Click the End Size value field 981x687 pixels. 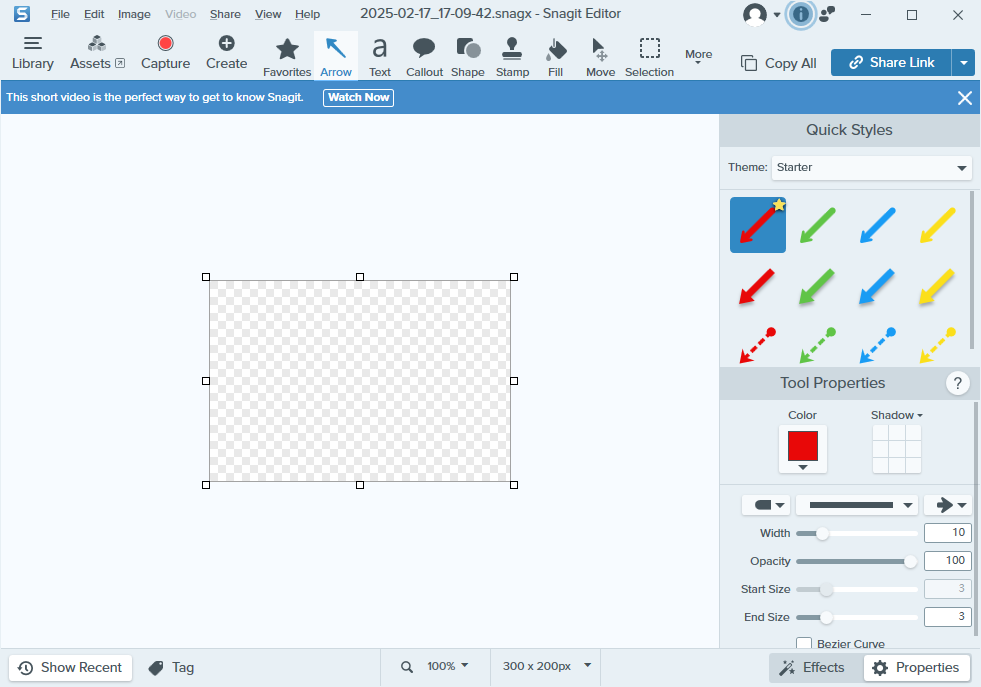click(x=947, y=617)
